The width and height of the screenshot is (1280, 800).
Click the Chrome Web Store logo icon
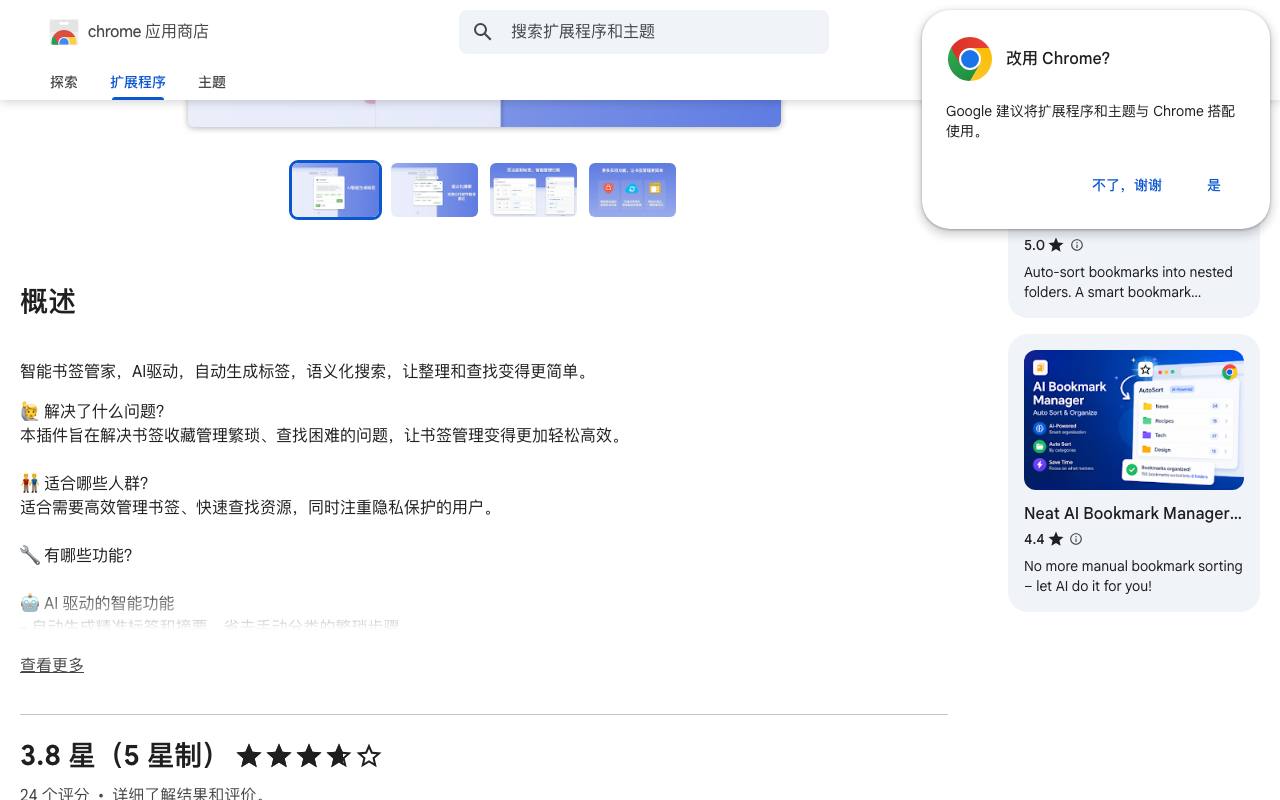tap(64, 32)
